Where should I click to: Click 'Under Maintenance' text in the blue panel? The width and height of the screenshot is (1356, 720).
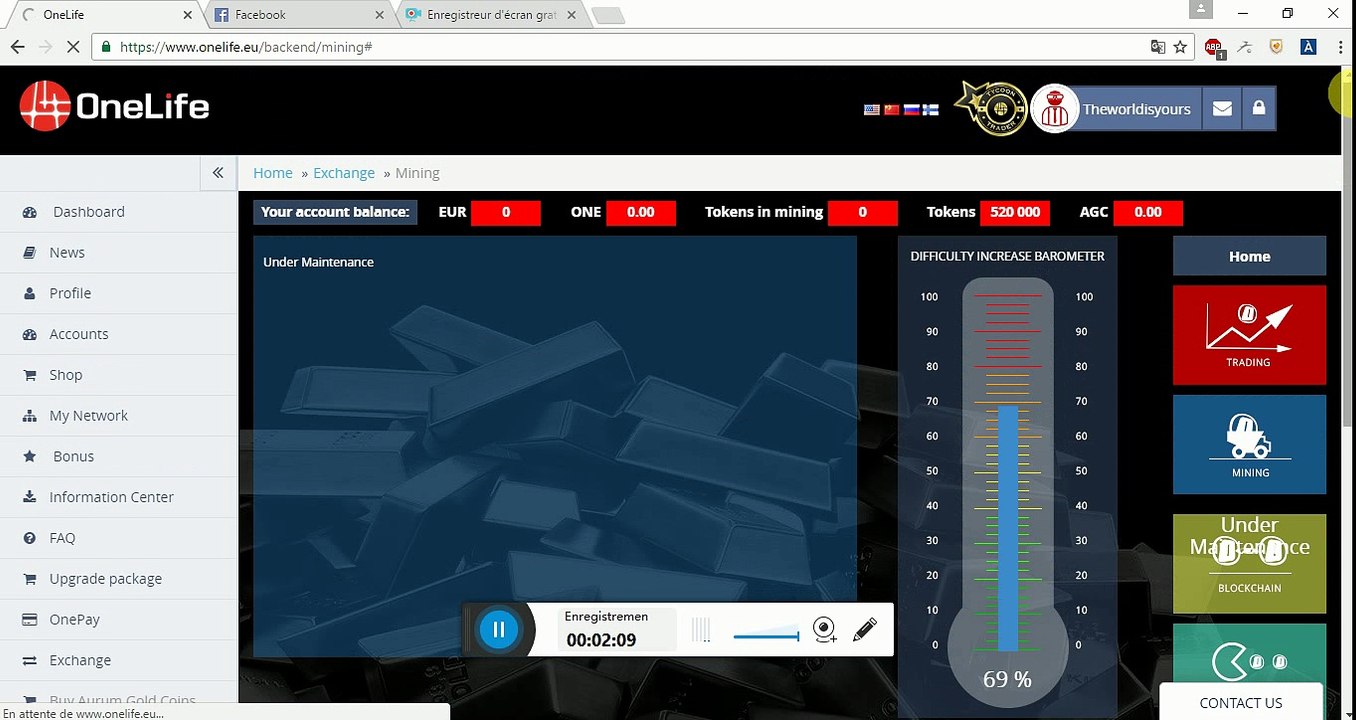click(318, 262)
